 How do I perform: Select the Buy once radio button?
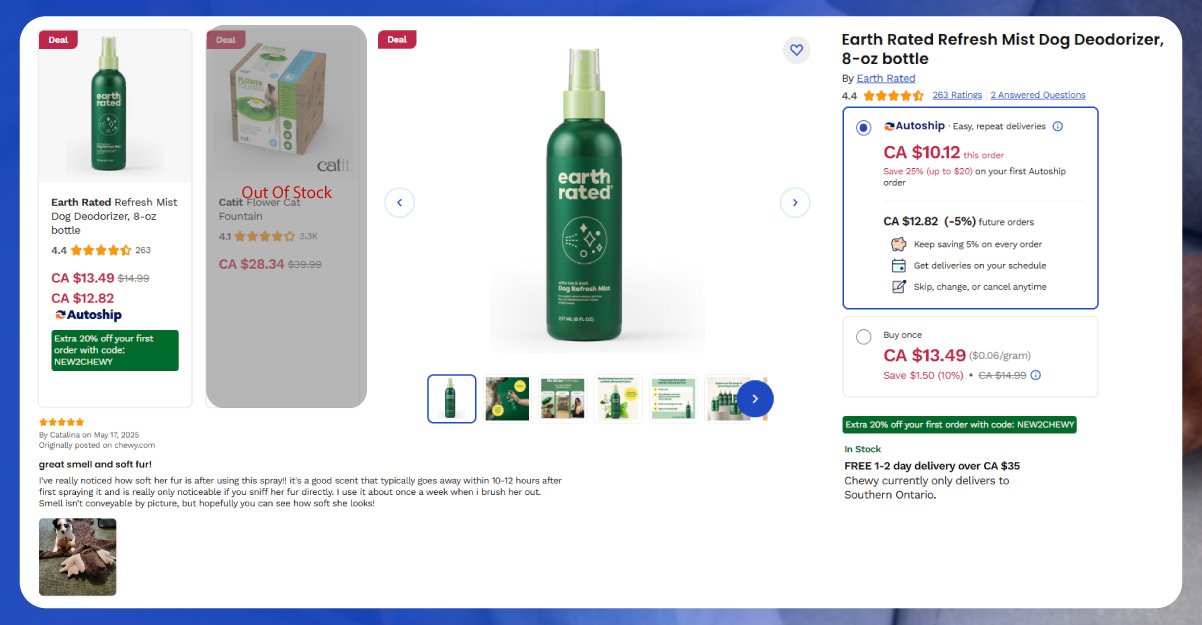pyautogui.click(x=864, y=337)
